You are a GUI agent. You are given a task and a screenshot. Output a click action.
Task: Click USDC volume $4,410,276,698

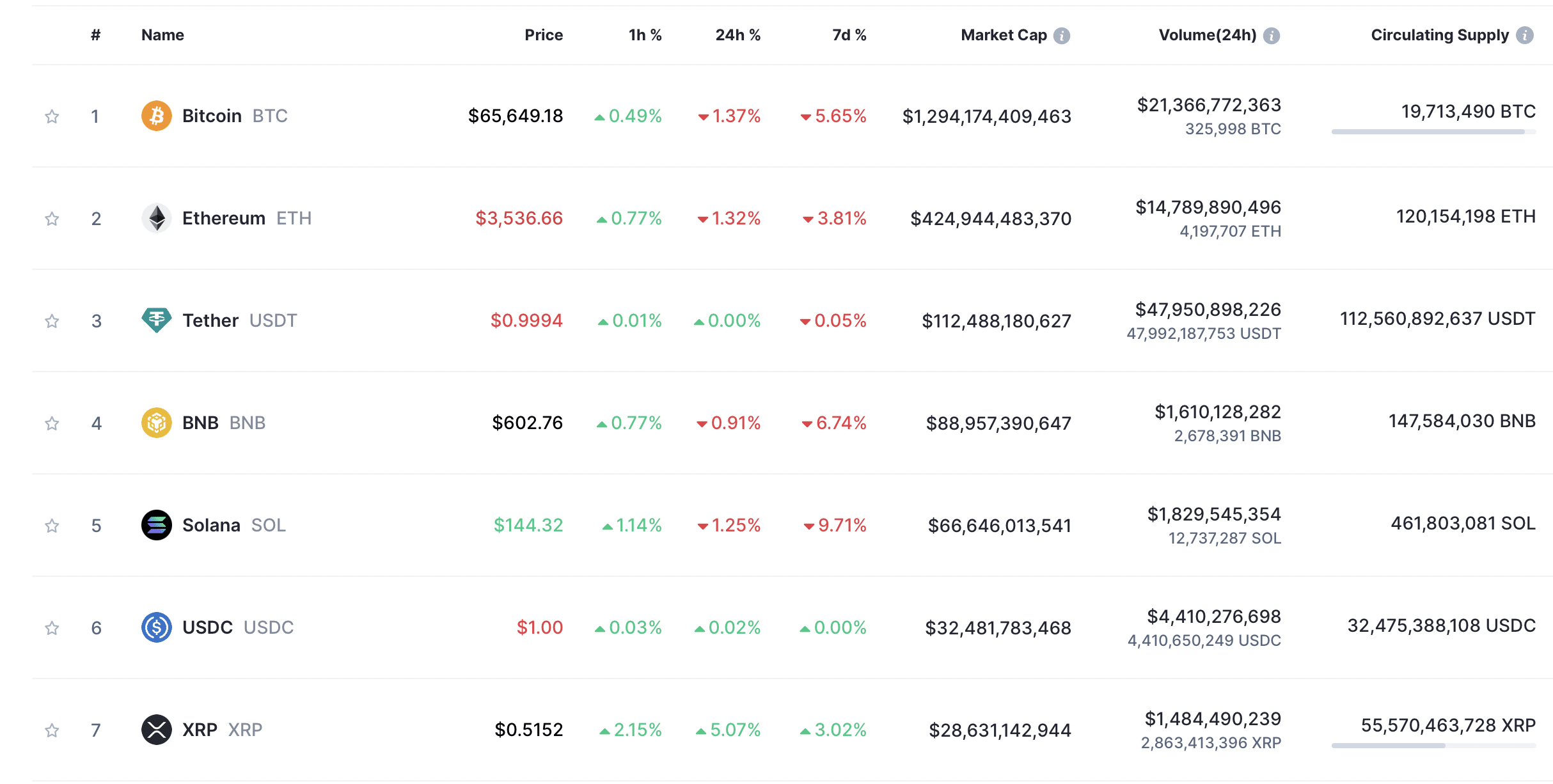coord(1214,616)
